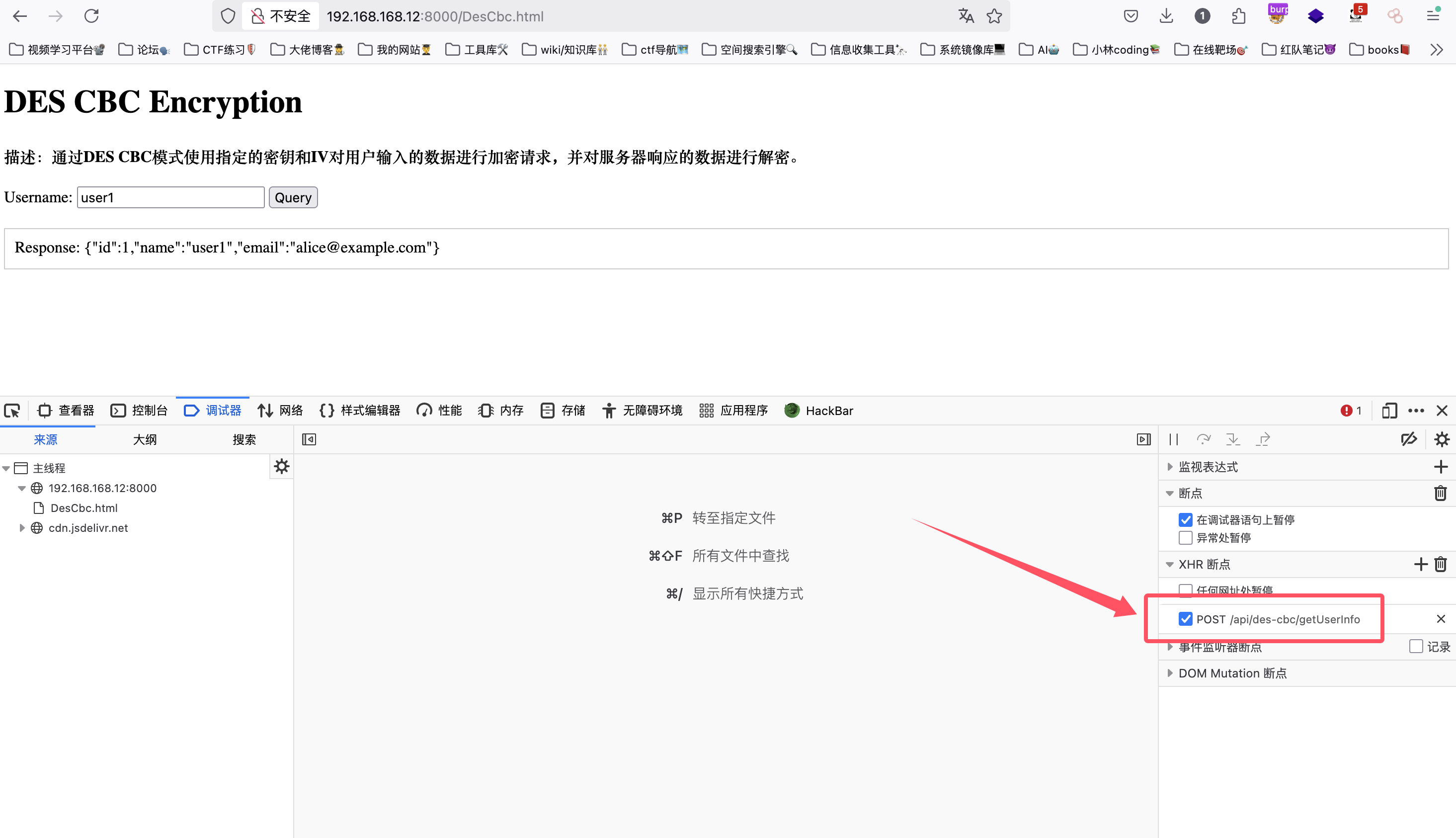Click the add watch expression plus icon
This screenshot has height=838, width=1456.
1440,467
